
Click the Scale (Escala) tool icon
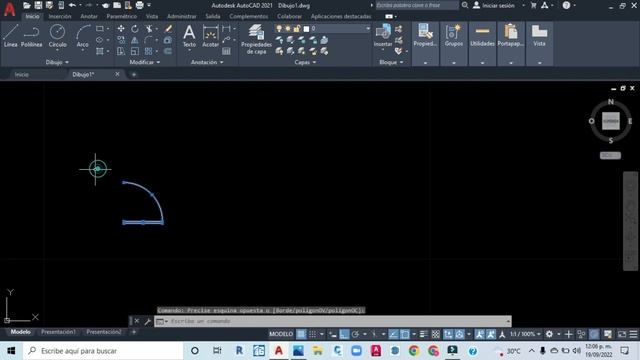click(x=135, y=51)
